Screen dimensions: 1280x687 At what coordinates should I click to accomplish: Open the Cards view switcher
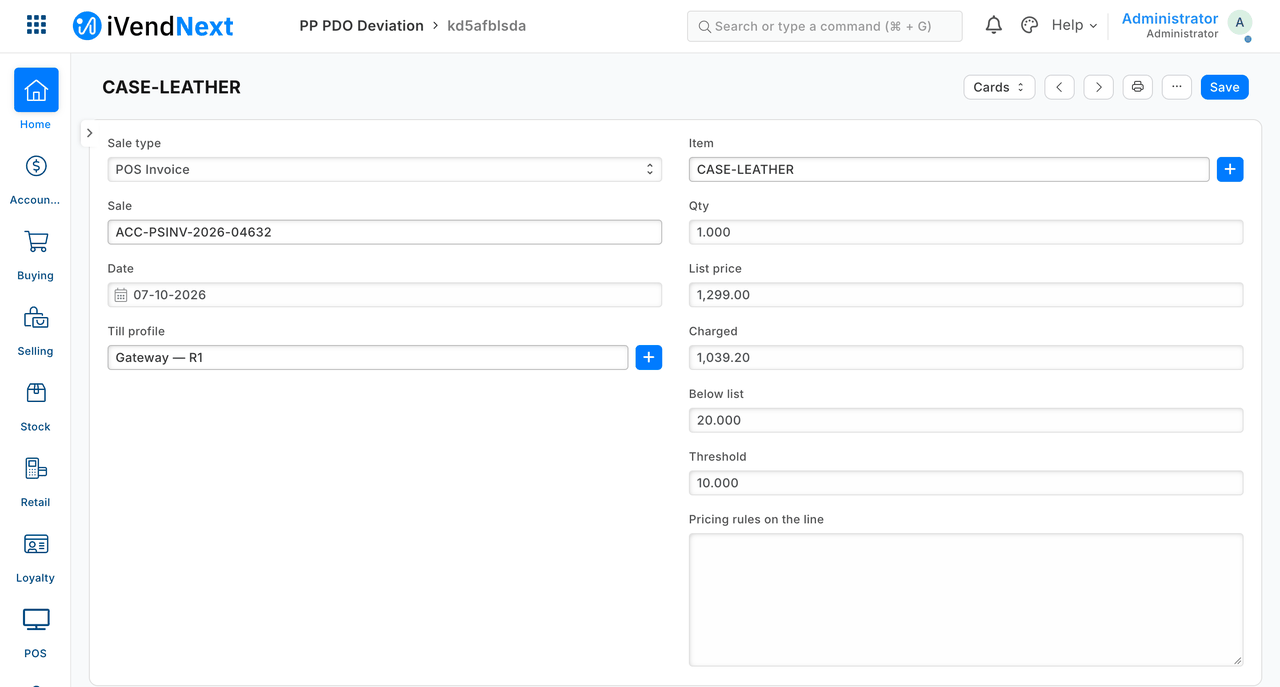999,87
